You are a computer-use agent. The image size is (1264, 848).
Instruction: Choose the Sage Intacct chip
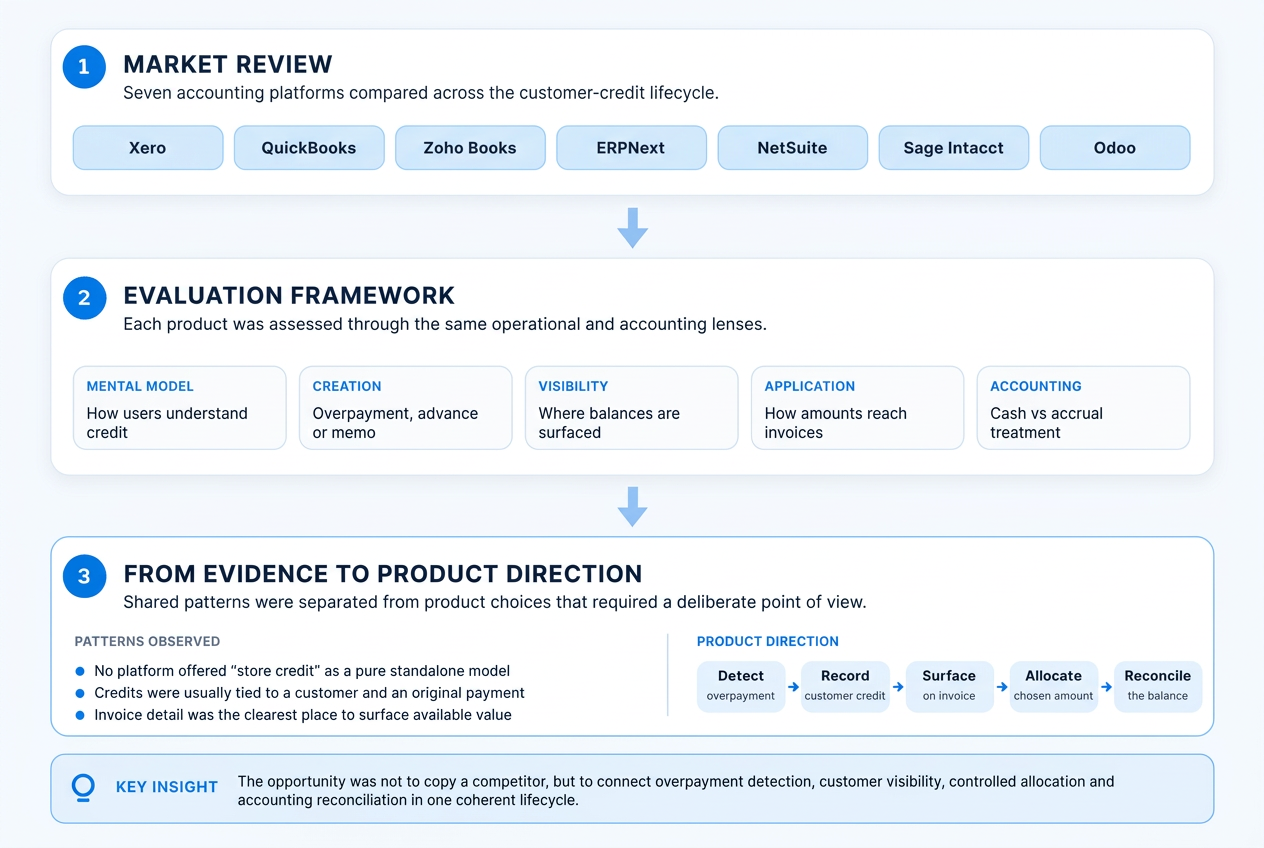(954, 147)
